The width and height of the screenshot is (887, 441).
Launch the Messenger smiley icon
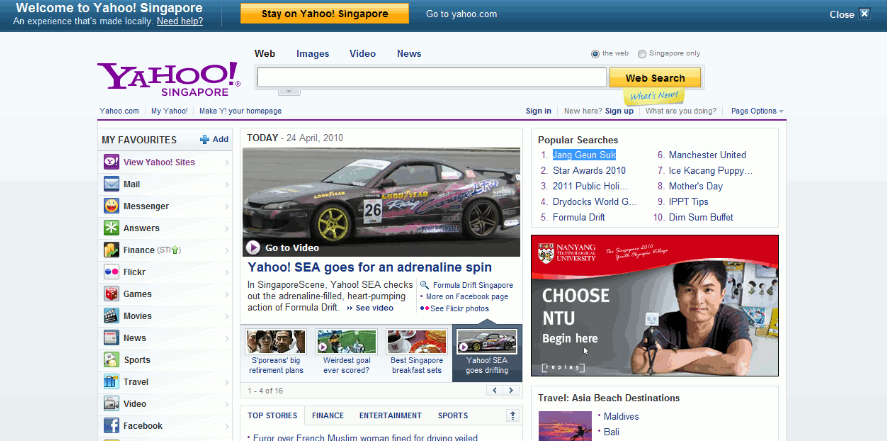click(x=111, y=206)
